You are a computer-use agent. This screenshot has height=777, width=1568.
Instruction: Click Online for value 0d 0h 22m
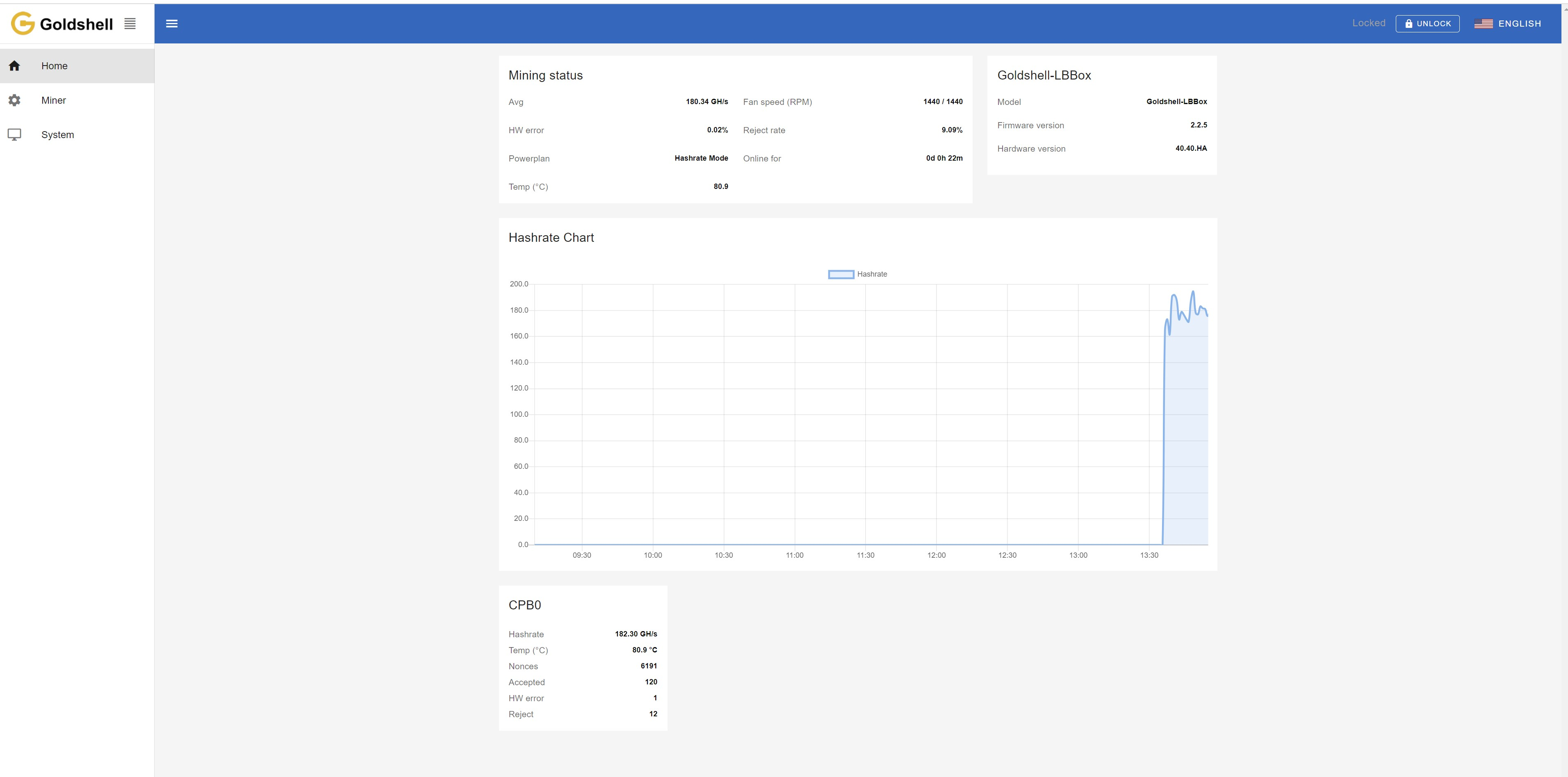944,158
